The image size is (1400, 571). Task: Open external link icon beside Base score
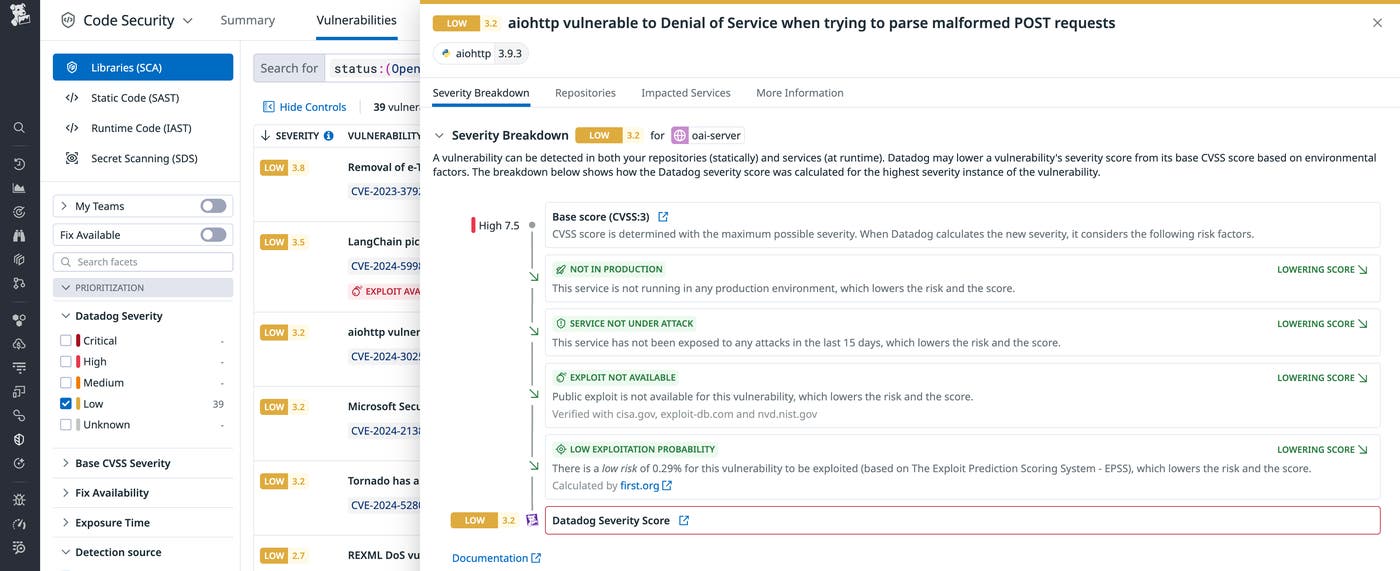point(663,217)
